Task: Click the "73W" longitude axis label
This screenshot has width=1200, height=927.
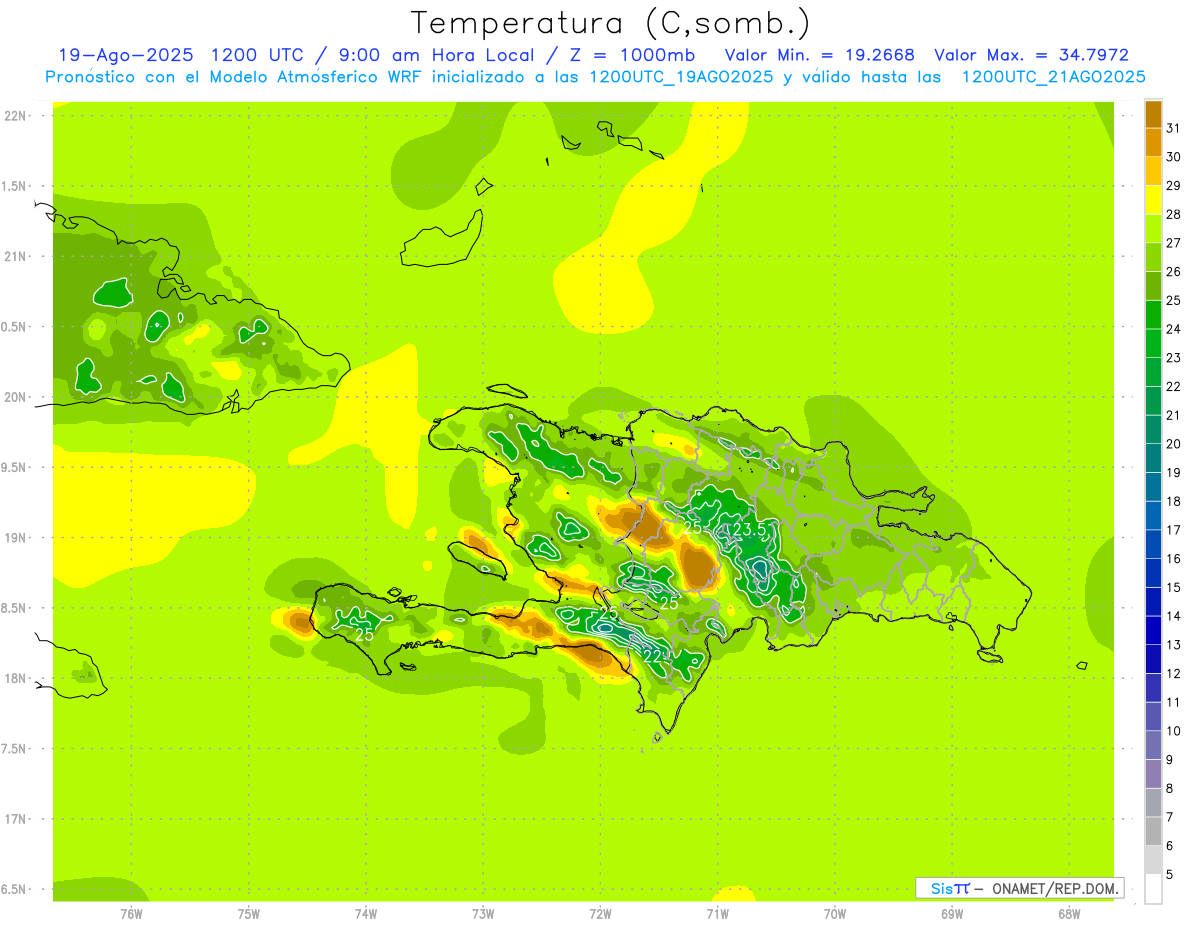Action: pyautogui.click(x=483, y=914)
